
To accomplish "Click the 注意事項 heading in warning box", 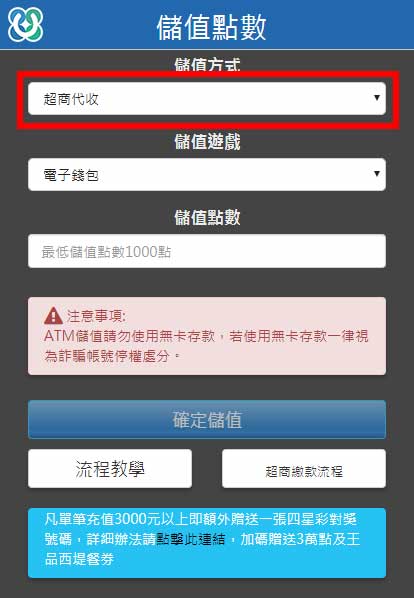I will [x=96, y=316].
